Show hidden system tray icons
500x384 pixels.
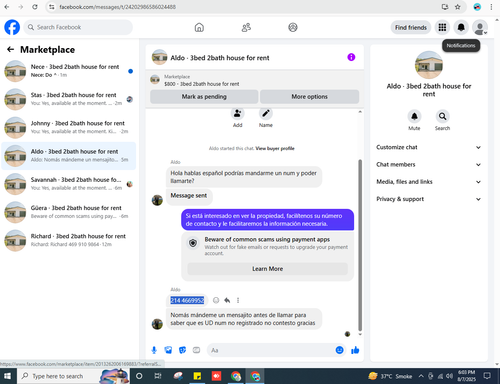421,376
